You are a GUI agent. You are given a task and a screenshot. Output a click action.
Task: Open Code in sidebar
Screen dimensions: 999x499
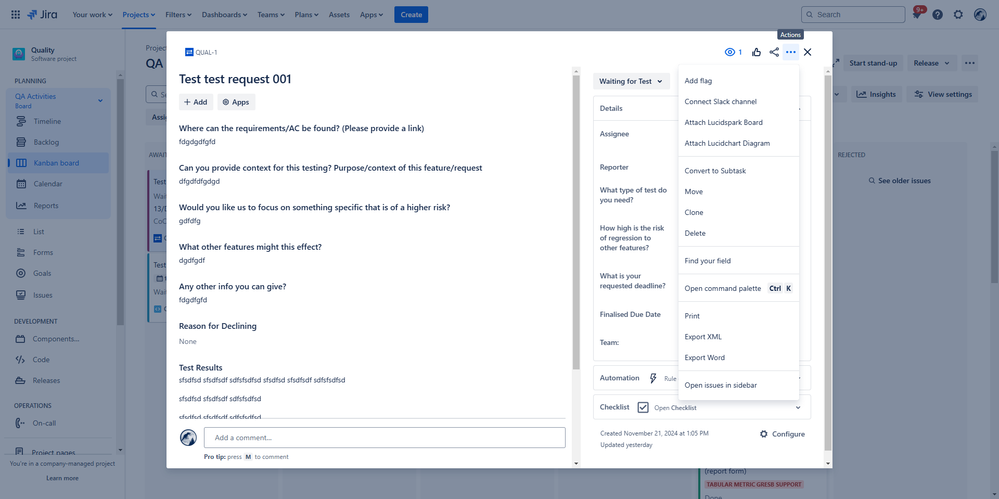tap(59, 359)
